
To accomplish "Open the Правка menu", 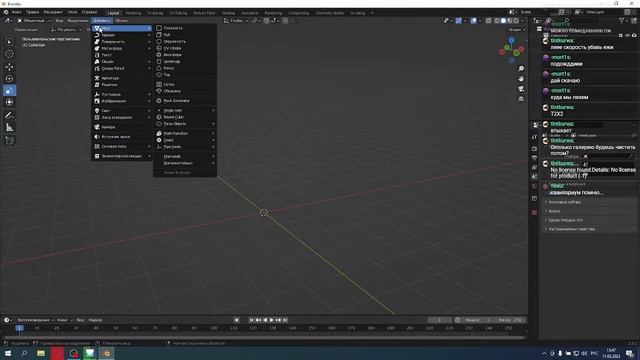I will coord(32,12).
